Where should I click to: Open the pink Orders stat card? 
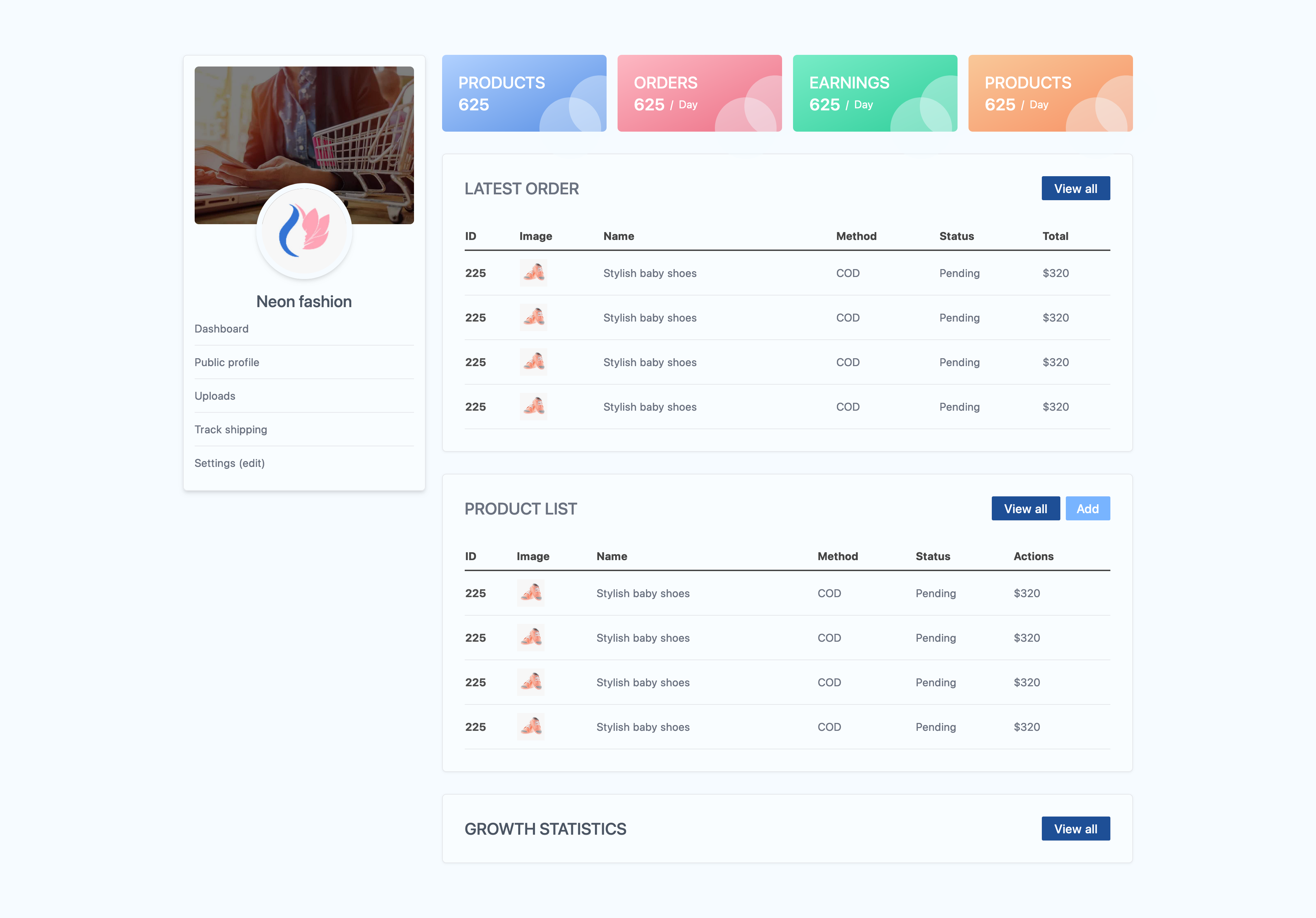(x=699, y=94)
